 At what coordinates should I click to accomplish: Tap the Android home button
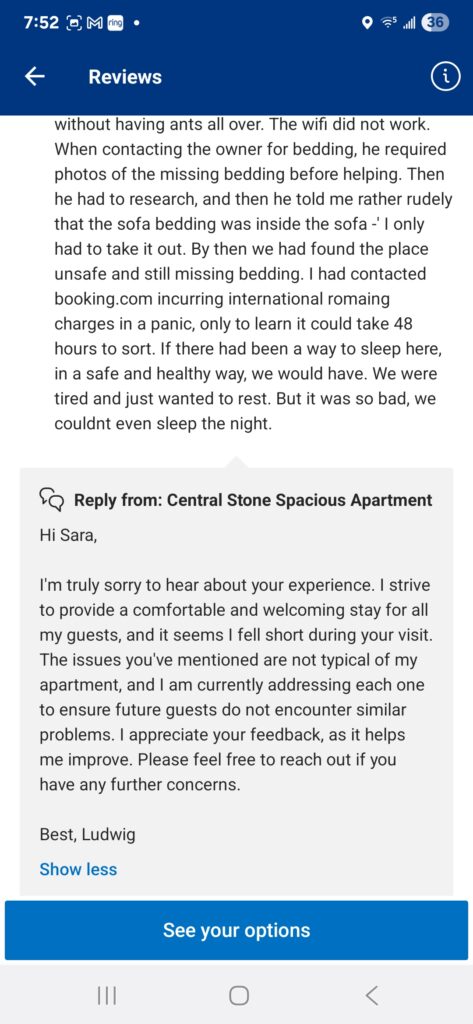tap(239, 995)
